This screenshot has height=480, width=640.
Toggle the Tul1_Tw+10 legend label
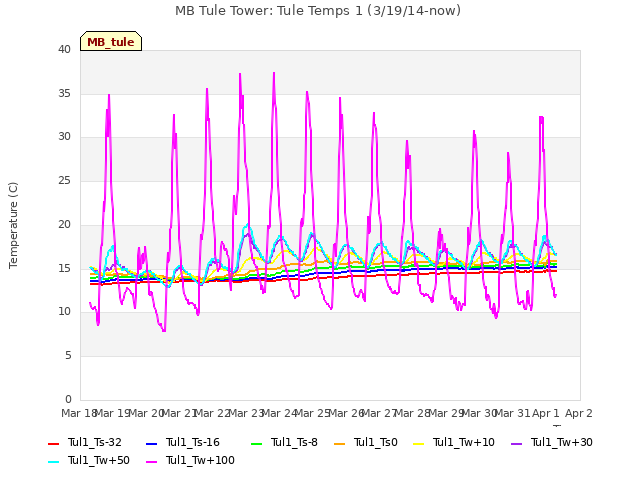click(x=464, y=442)
